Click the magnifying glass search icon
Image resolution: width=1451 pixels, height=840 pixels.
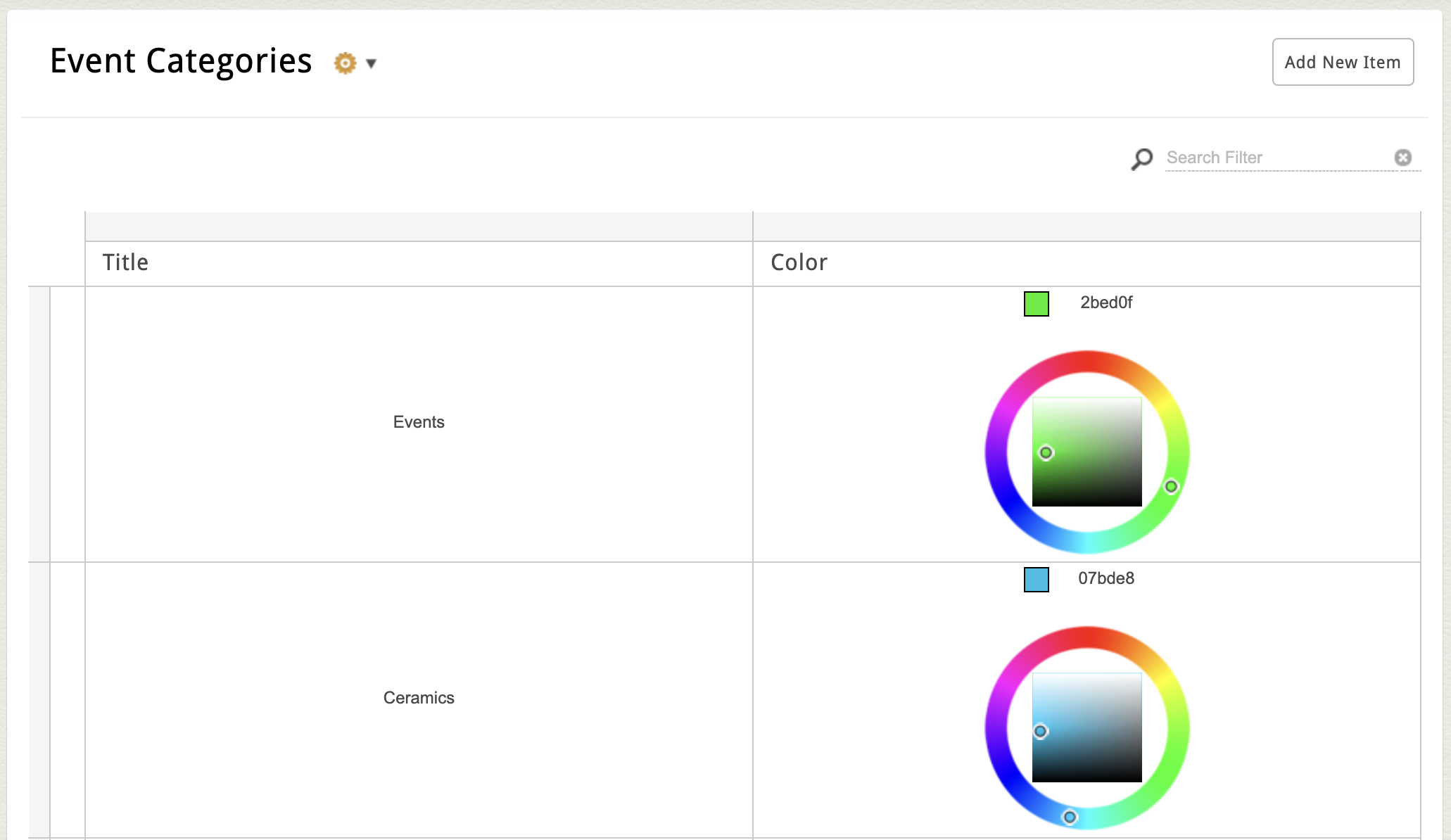coord(1141,158)
